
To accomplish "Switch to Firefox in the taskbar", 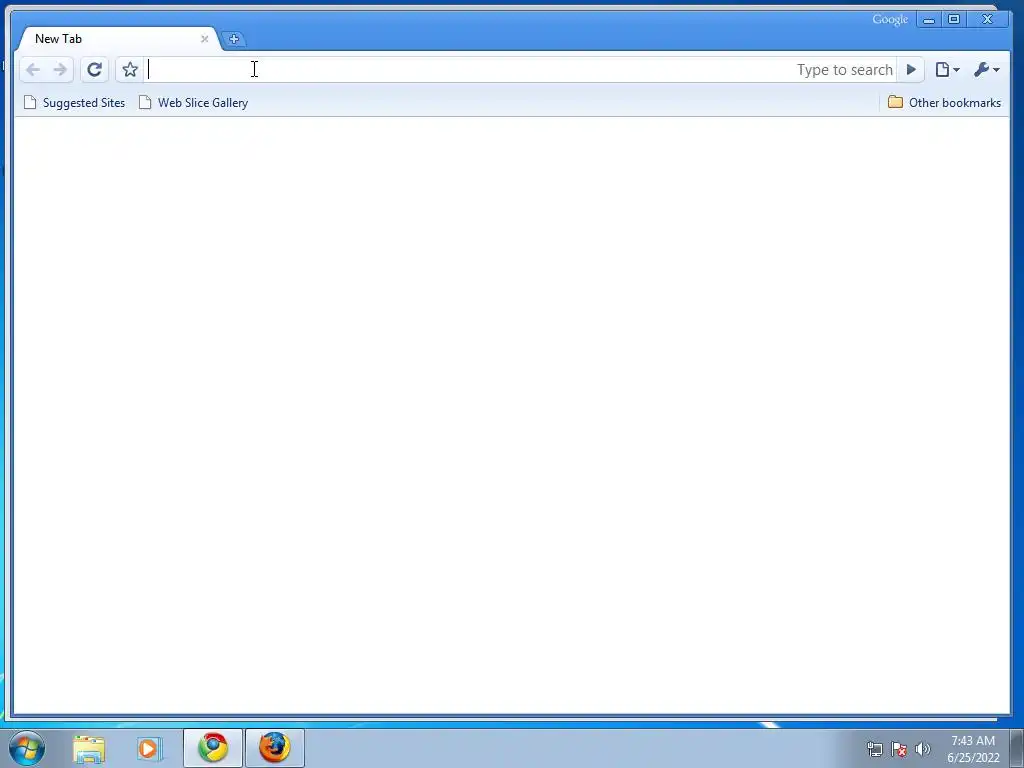I will pyautogui.click(x=275, y=748).
